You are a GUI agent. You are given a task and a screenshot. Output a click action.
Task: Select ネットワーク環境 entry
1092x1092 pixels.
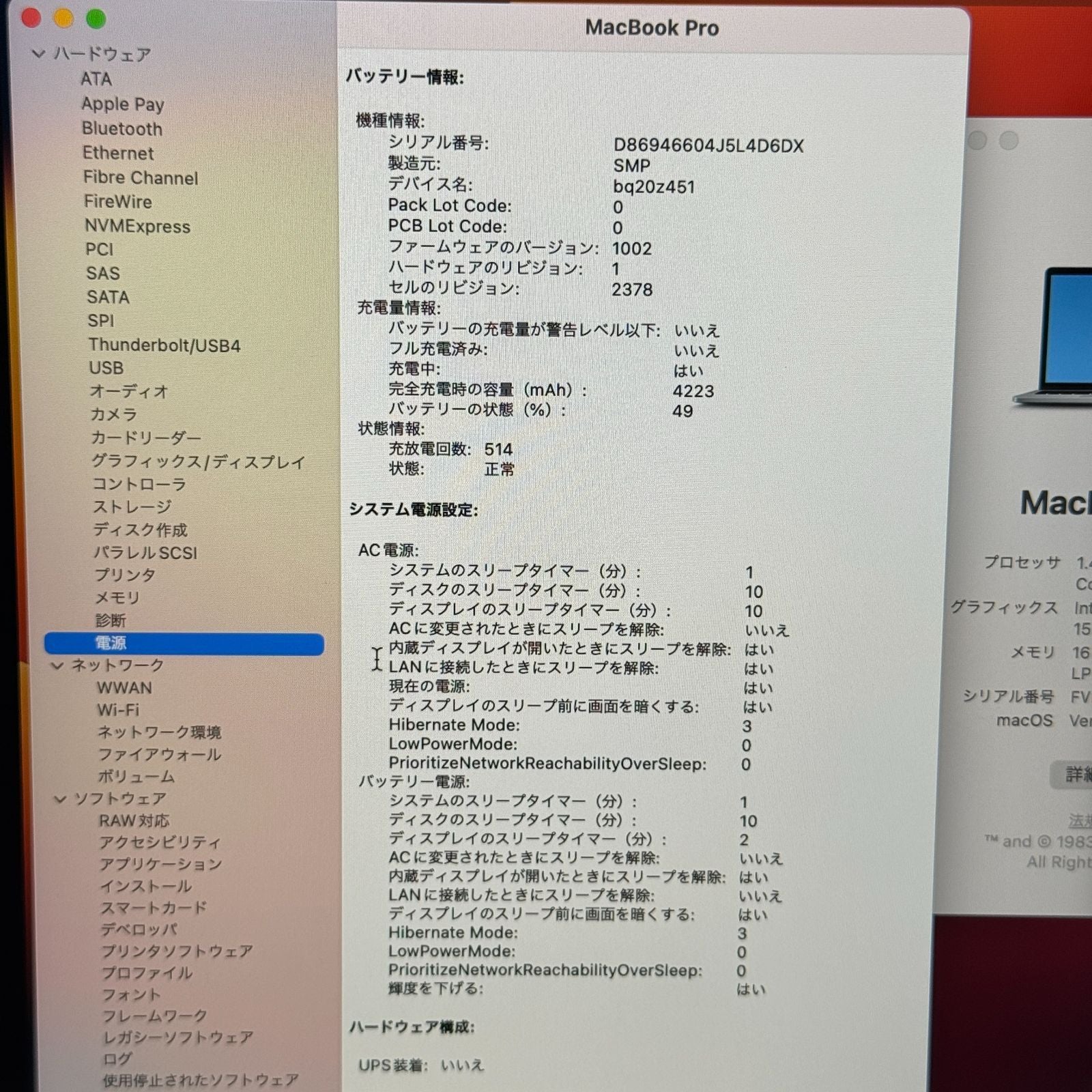pyautogui.click(x=159, y=733)
